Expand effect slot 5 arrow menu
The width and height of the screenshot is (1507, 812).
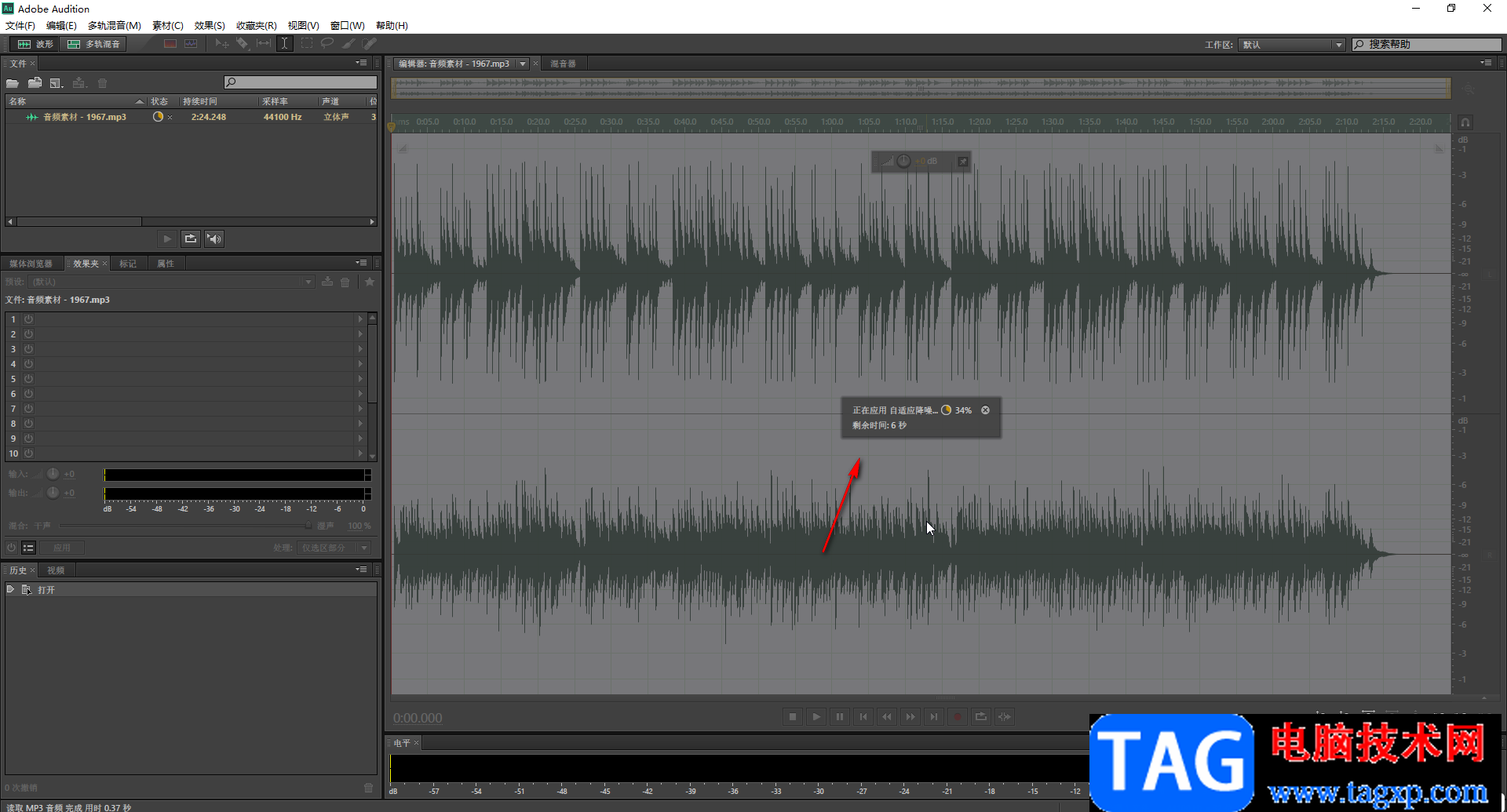(360, 379)
